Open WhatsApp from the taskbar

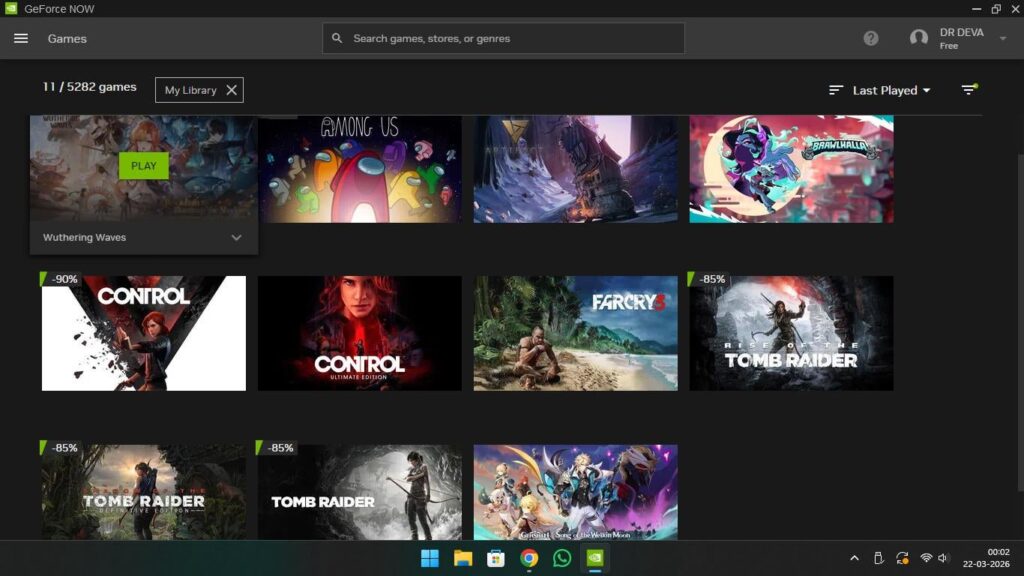(562, 558)
